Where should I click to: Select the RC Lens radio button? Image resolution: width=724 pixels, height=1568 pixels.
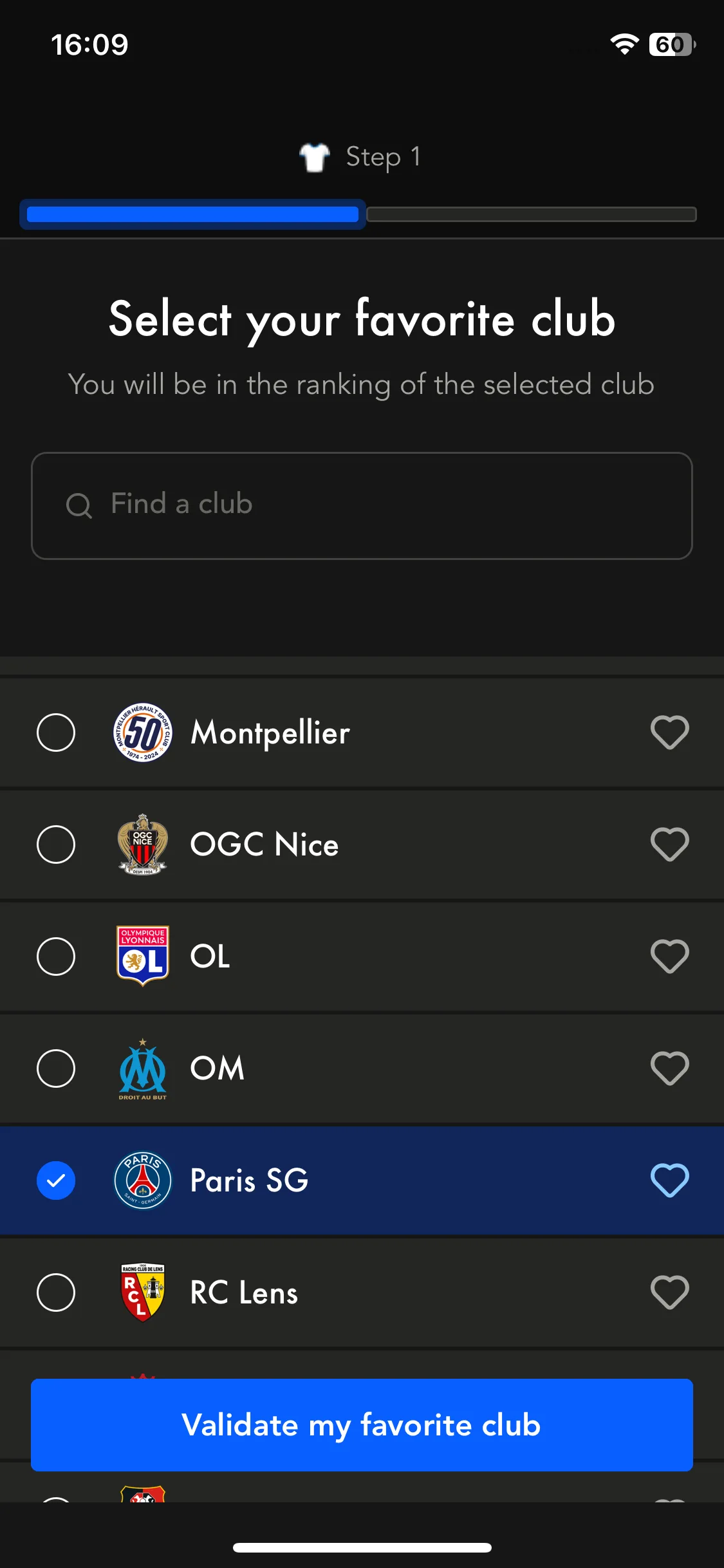[x=56, y=1293]
